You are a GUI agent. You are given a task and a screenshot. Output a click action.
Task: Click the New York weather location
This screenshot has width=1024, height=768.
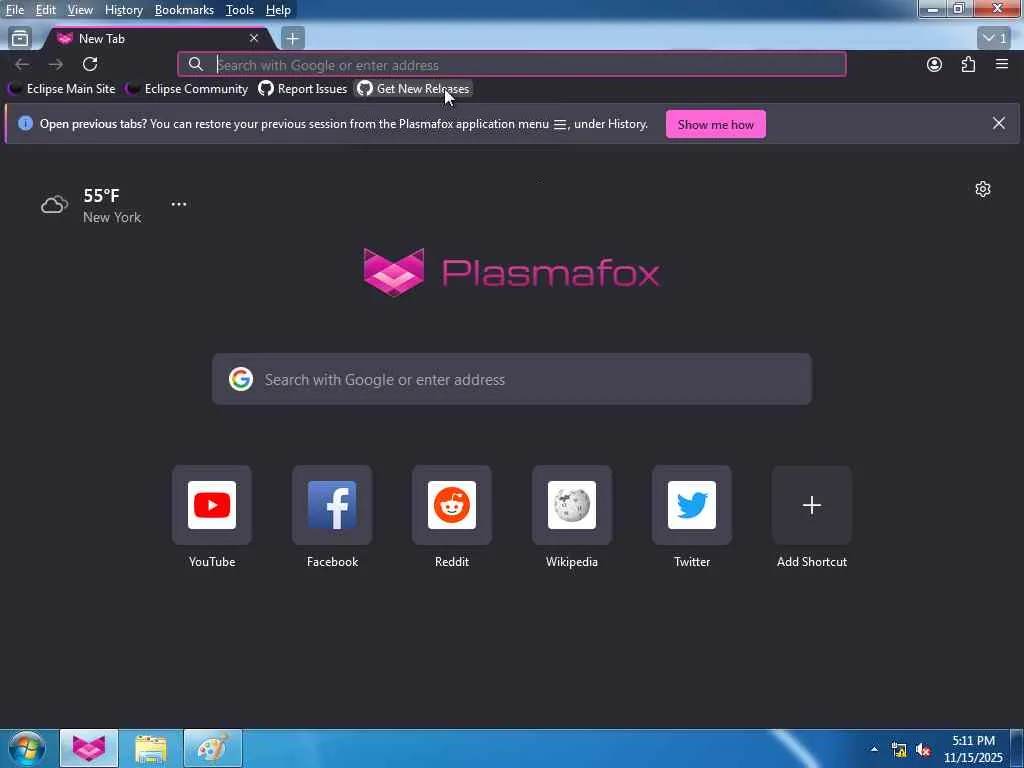click(112, 217)
